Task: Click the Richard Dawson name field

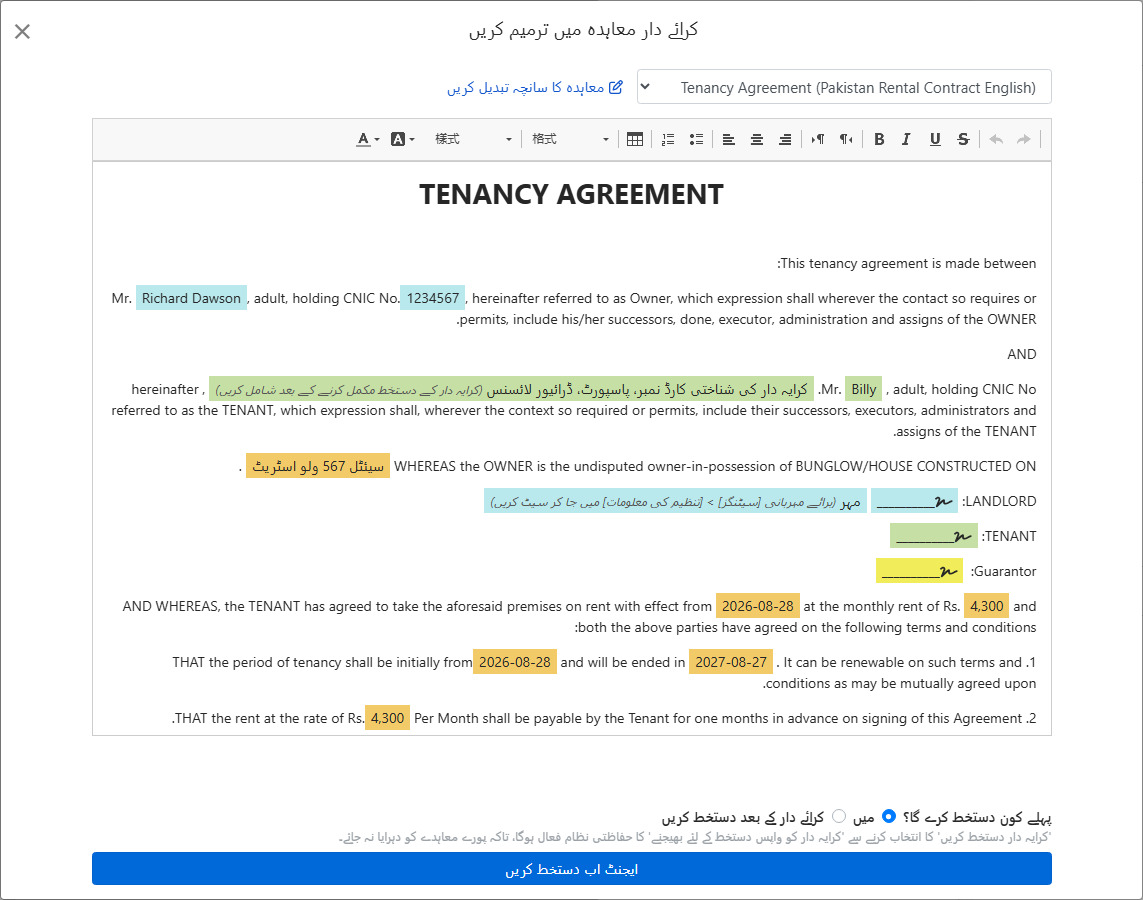Action: pos(191,298)
